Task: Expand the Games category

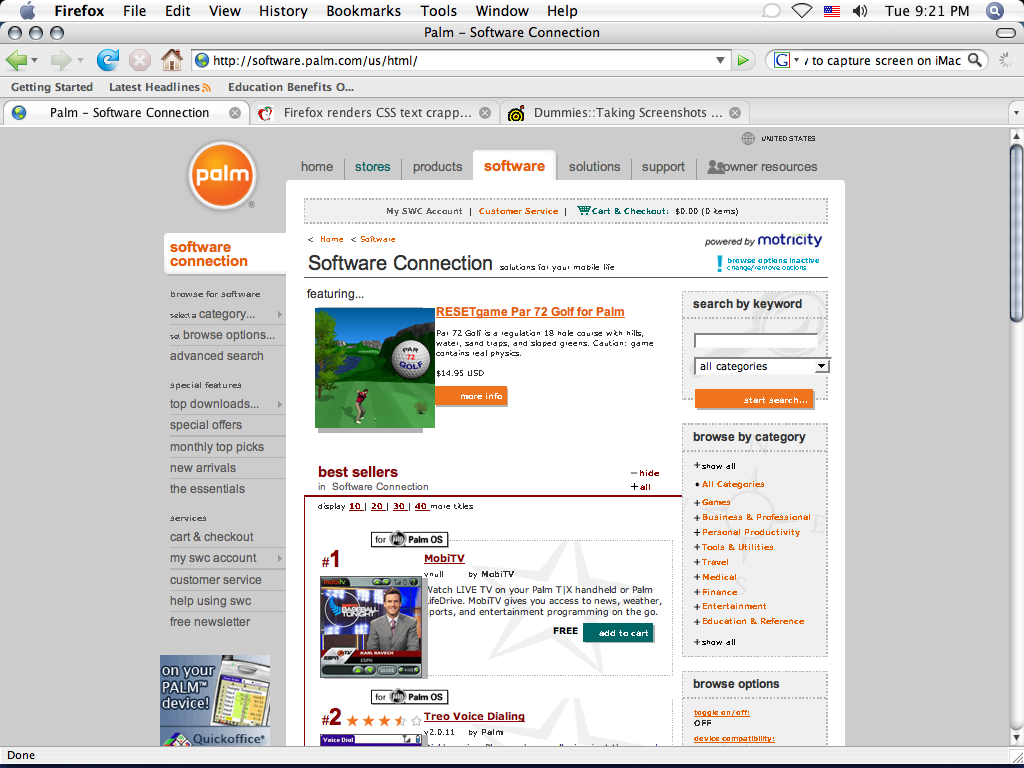Action: pyautogui.click(x=697, y=503)
